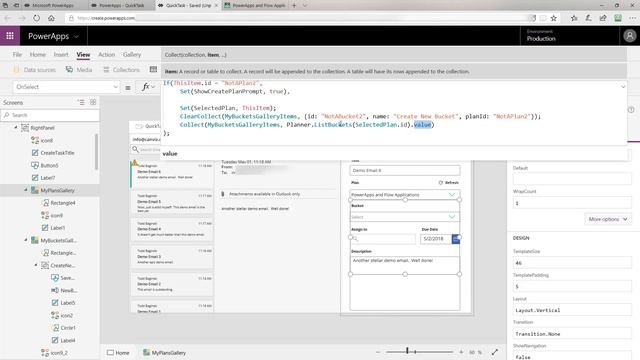Expand More options in properties pane
This screenshot has height=360, width=640.
pos(607,219)
